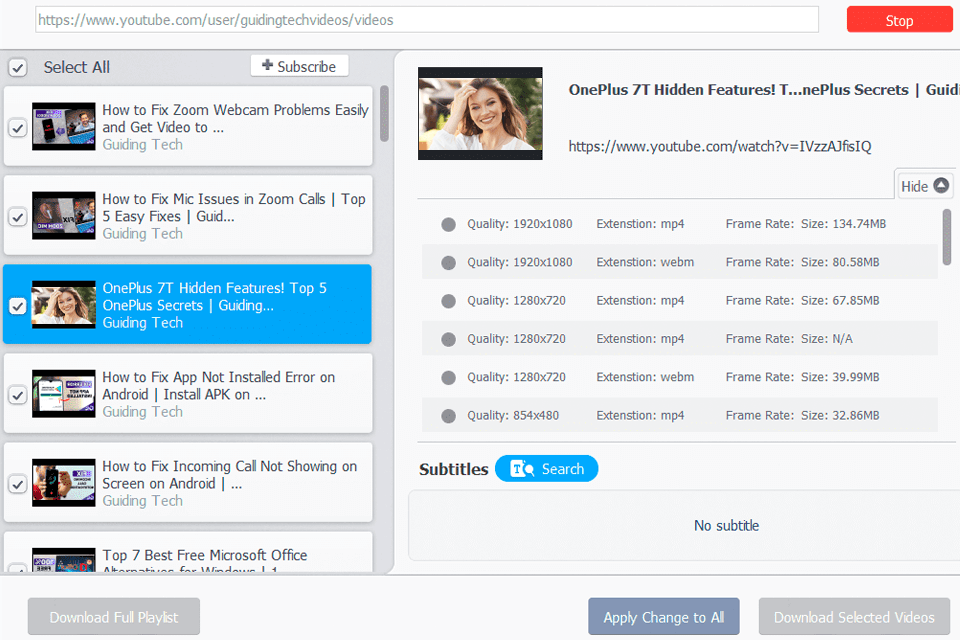Toggle the Select All checkbox
Viewport: 960px width, 640px height.
(x=18, y=67)
